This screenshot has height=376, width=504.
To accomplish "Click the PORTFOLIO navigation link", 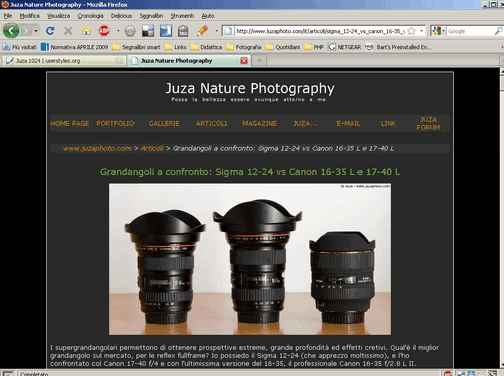I will point(115,123).
